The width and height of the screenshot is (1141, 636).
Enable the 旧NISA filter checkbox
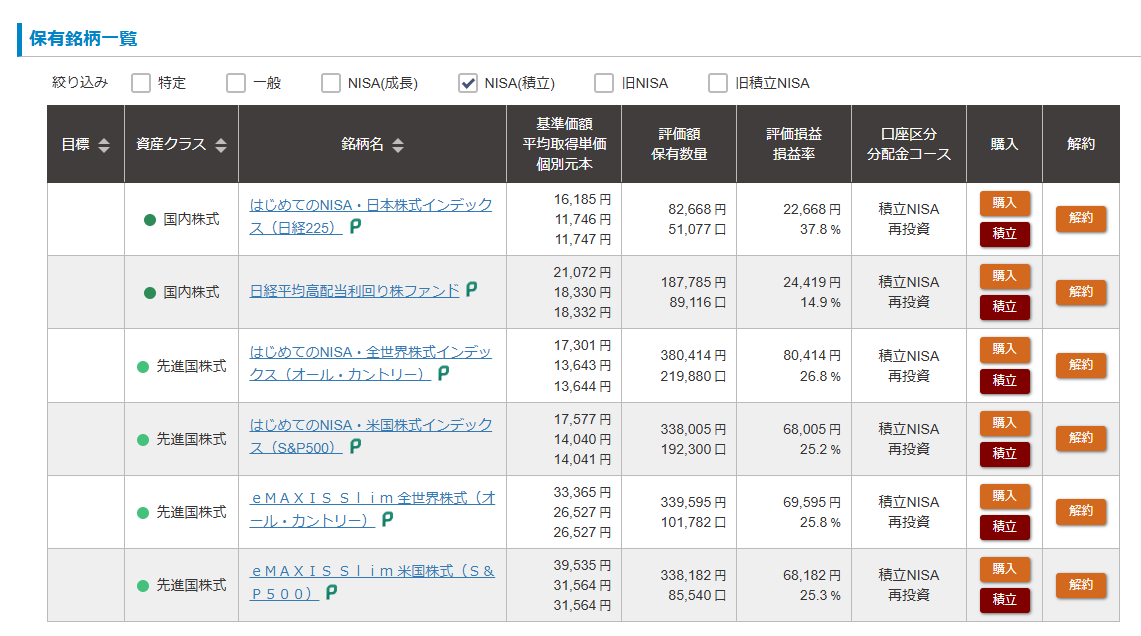[604, 83]
